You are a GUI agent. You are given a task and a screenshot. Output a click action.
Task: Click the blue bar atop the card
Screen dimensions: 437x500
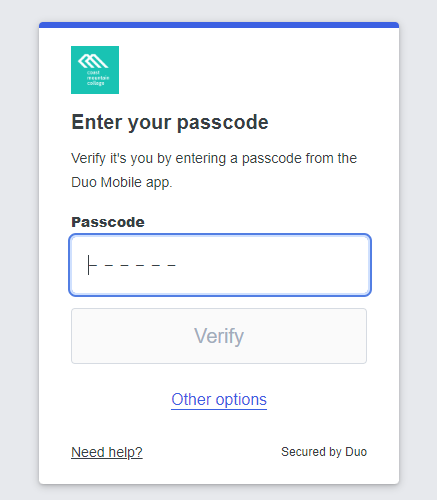tap(219, 25)
